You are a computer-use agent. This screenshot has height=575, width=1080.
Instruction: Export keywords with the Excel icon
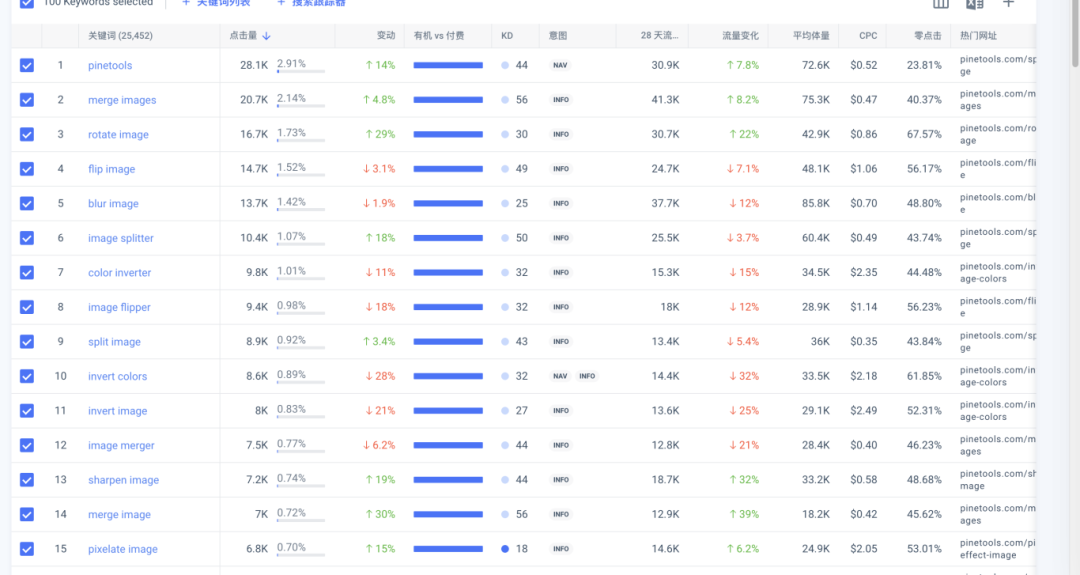point(974,4)
